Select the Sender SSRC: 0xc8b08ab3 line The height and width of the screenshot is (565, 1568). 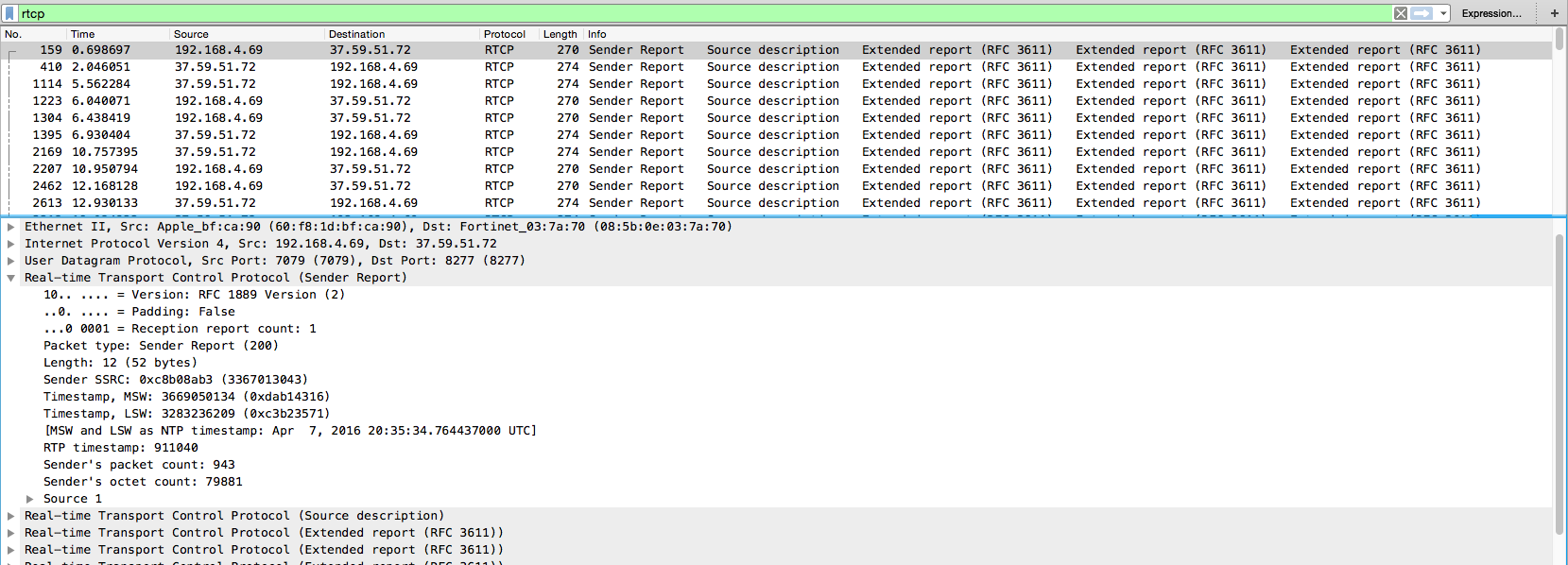(x=175, y=380)
